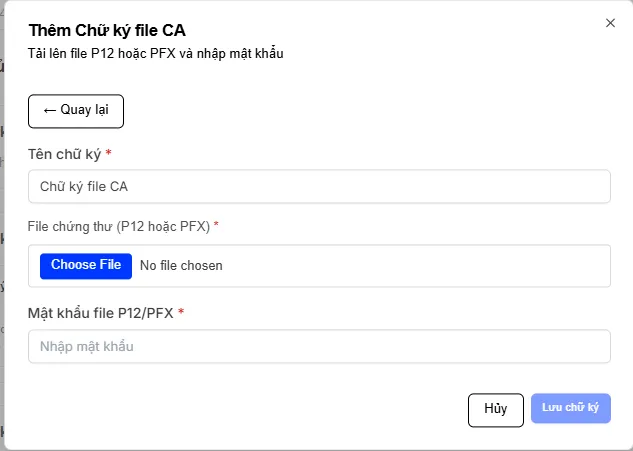The image size is (633, 451).
Task: Click the red asterisk beside Tên chữ ký
Action: [x=108, y=153]
